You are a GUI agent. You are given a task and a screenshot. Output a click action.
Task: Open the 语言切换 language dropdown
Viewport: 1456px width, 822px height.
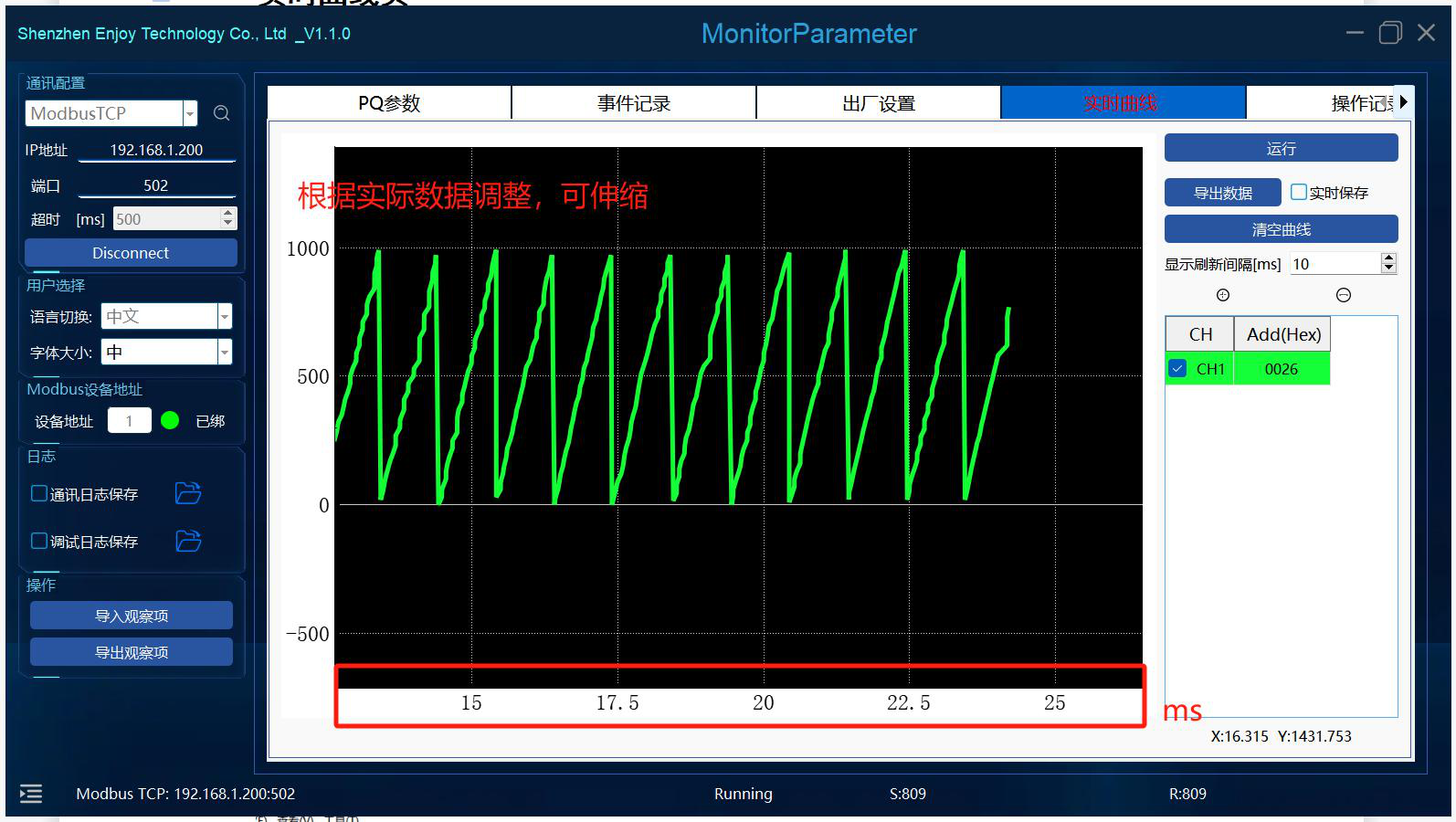pyautogui.click(x=225, y=316)
